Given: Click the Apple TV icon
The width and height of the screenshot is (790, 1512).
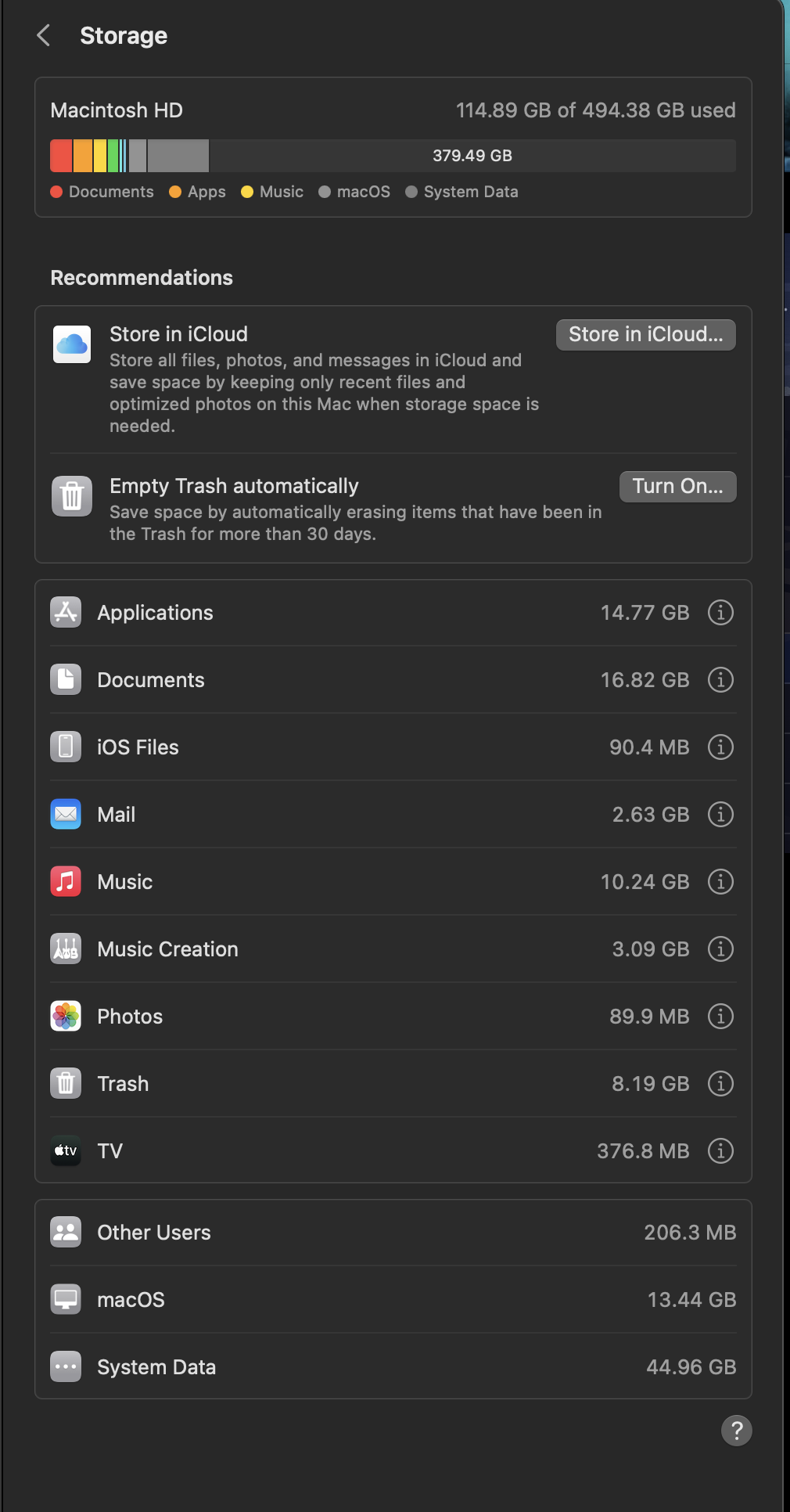Looking at the screenshot, I should [x=66, y=1150].
